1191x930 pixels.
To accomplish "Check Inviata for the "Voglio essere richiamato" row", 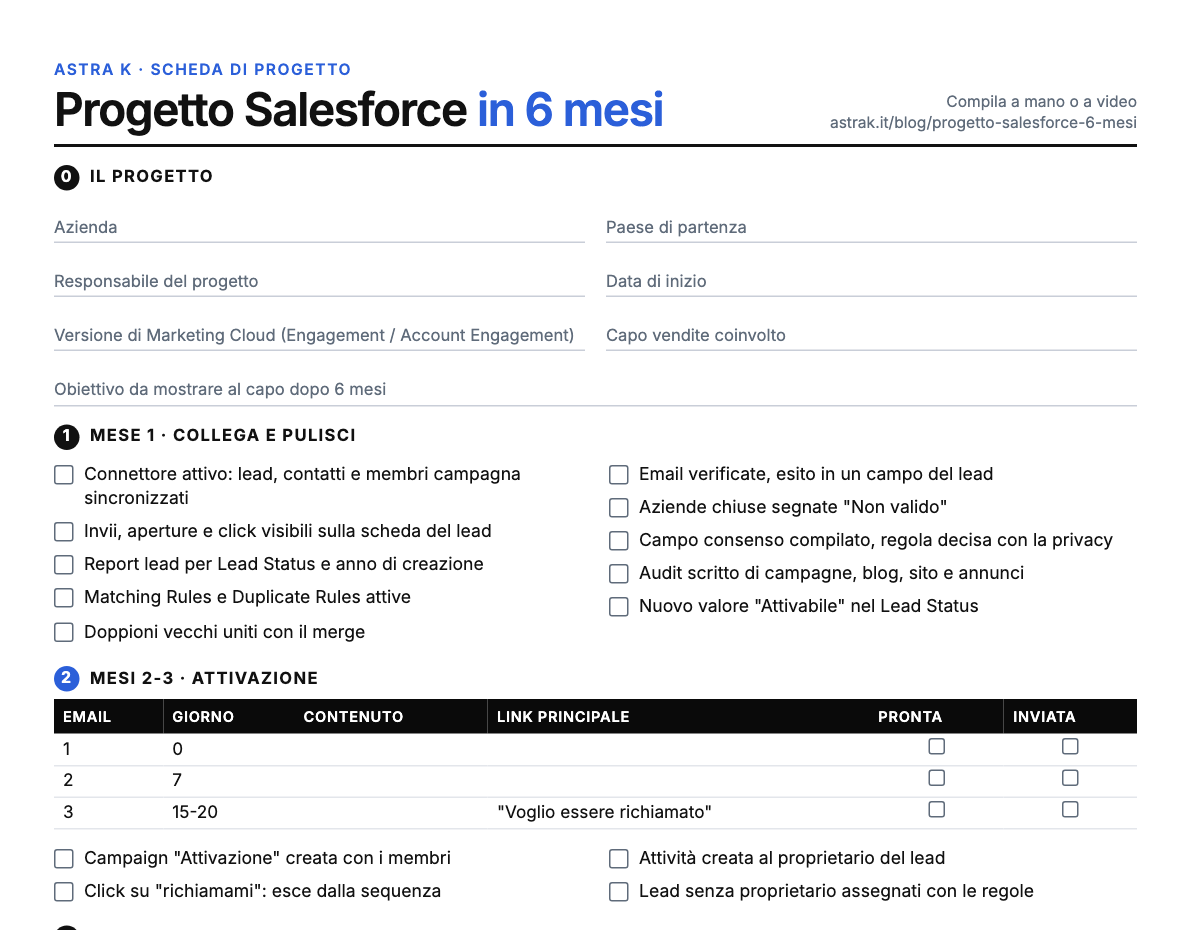I will [1070, 810].
